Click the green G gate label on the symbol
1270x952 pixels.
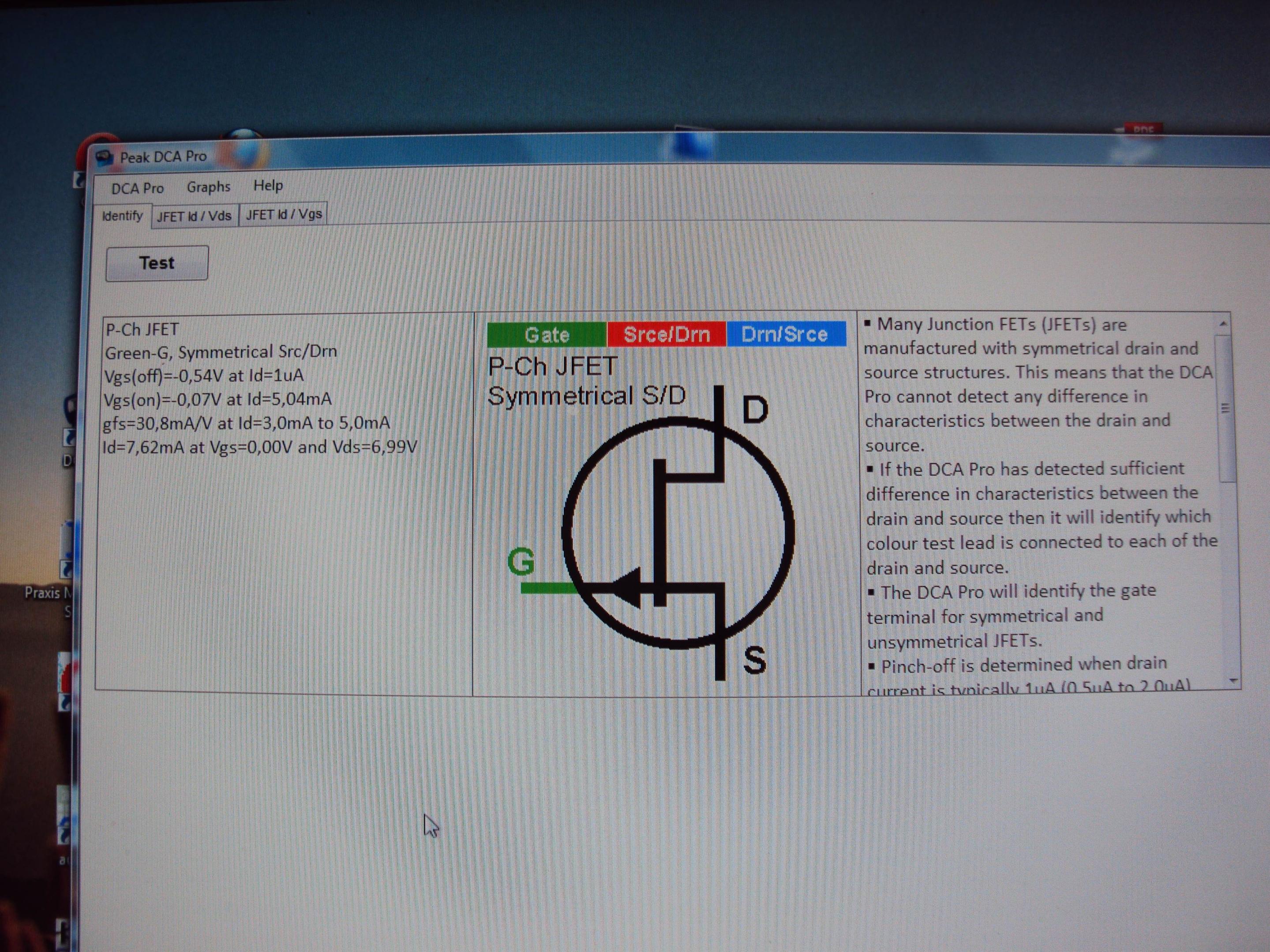pyautogui.click(x=521, y=562)
